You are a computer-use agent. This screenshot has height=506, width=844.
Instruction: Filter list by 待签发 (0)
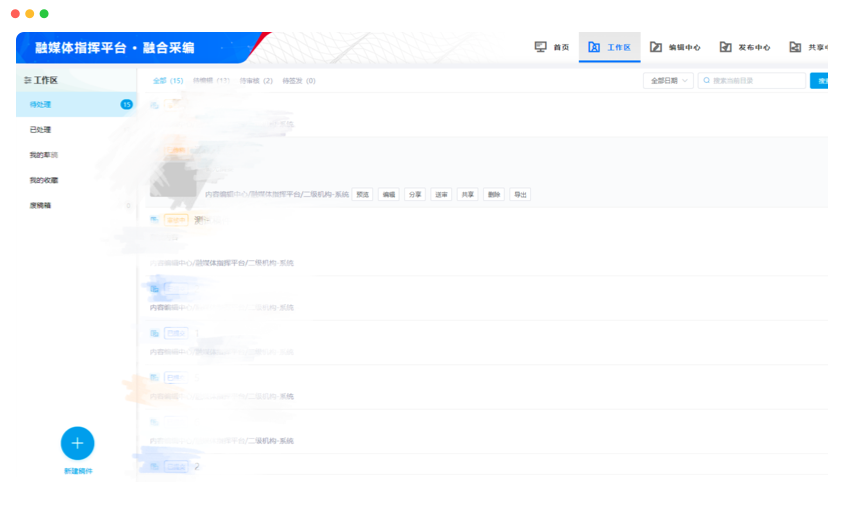pos(299,81)
